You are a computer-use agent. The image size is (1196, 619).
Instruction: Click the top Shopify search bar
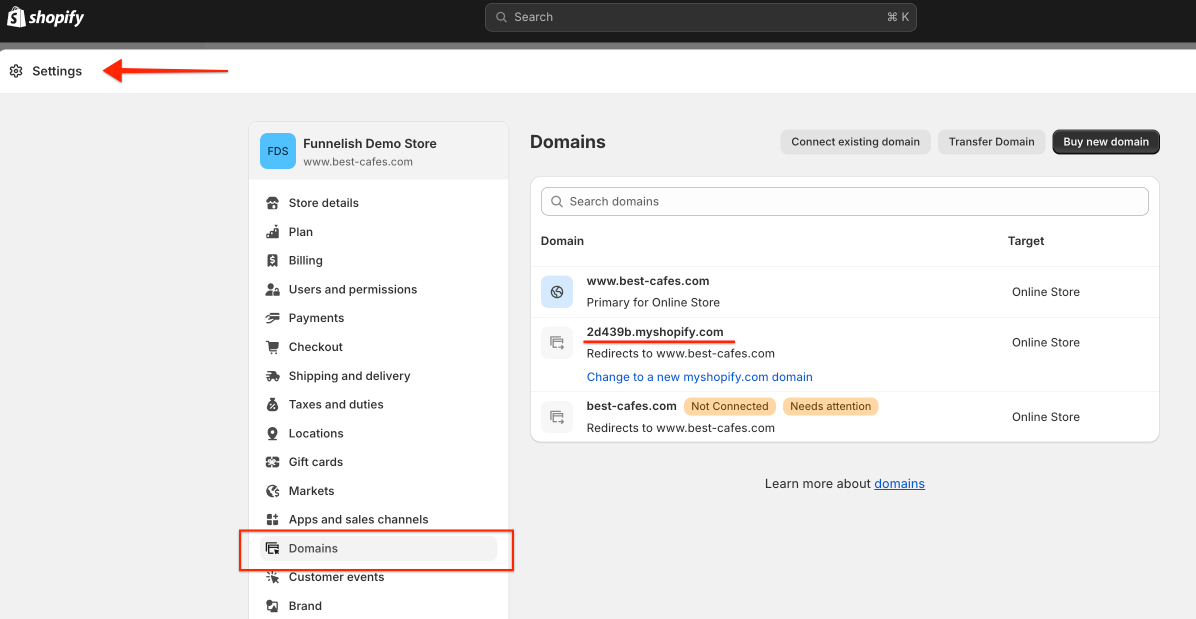(700, 17)
